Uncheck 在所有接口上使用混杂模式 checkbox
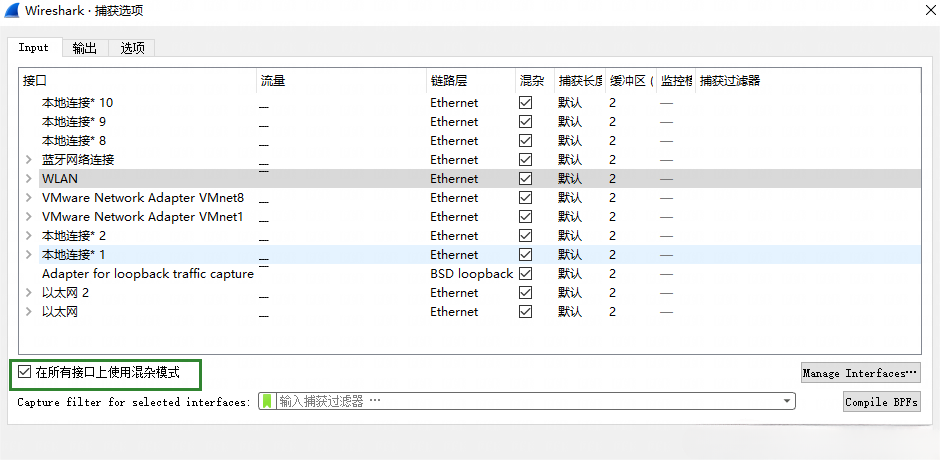Viewport: 940px width, 460px height. tap(25, 372)
